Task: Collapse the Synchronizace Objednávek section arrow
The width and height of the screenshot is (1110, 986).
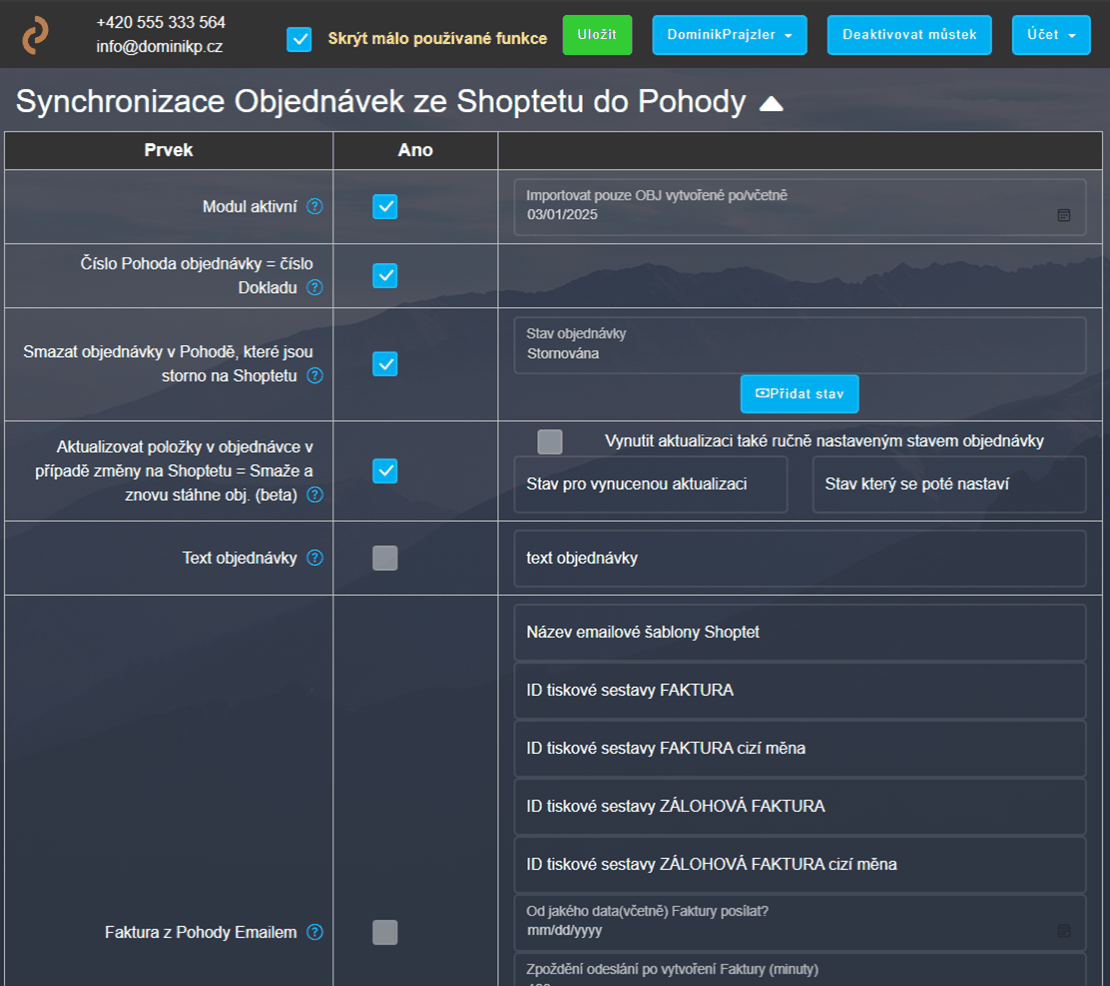Action: pos(771,104)
